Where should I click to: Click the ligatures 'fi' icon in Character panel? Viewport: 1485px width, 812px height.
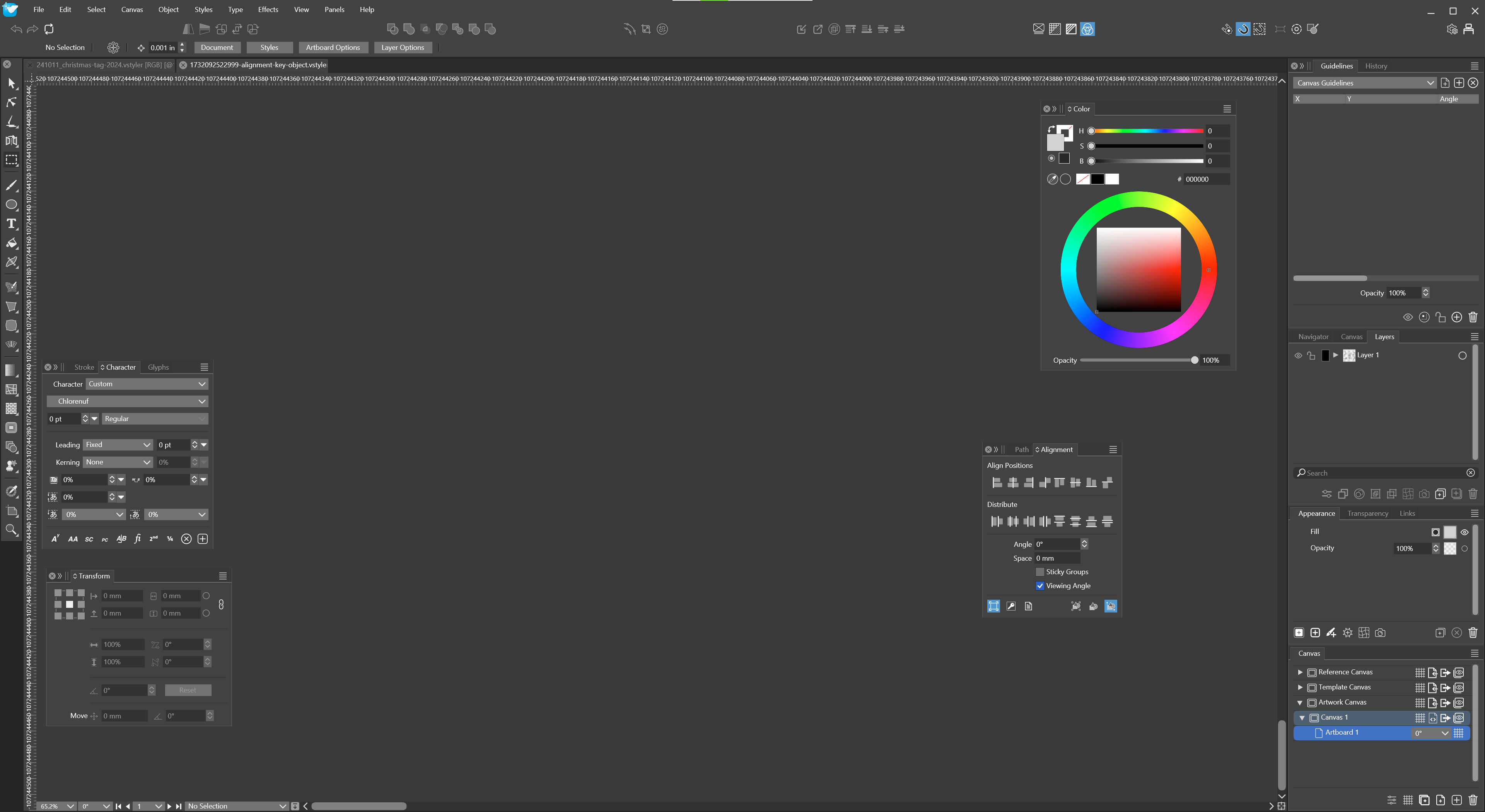coord(137,539)
